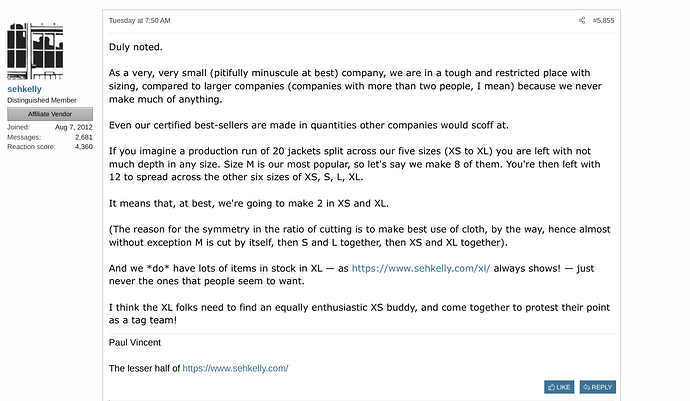The width and height of the screenshot is (690, 401).
Task: Click the Paul Vincent signature name
Action: 135,342
